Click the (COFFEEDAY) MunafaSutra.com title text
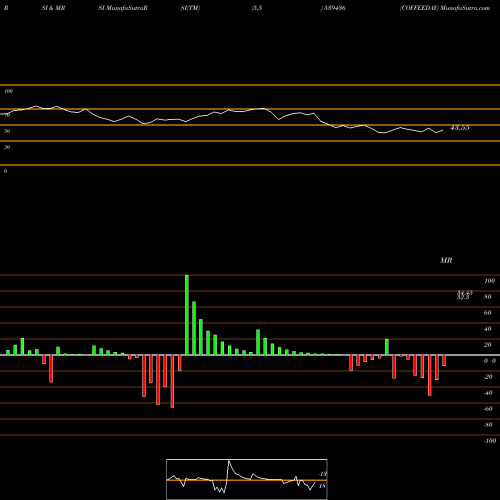Image resolution: width=500 pixels, height=500 pixels. [x=445, y=8]
